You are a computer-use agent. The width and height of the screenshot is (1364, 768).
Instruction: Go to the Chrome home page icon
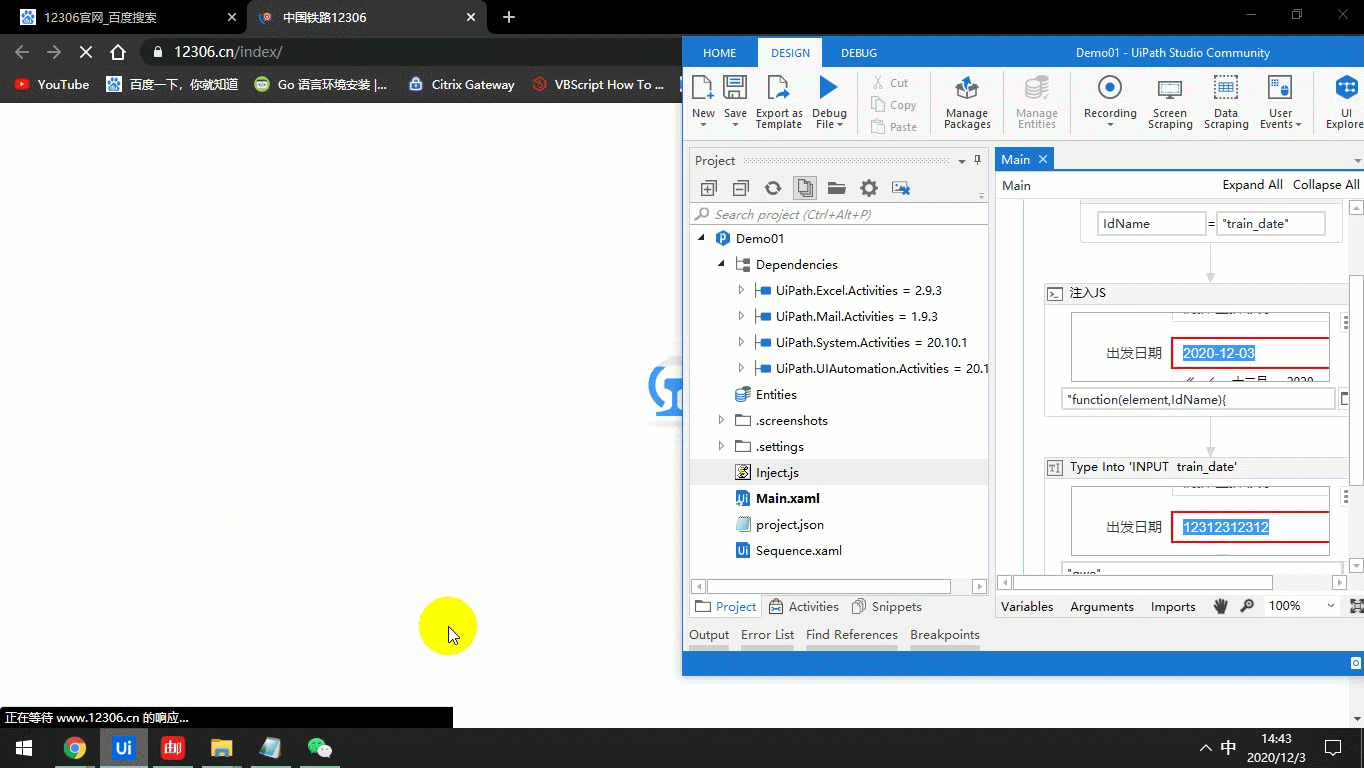pos(118,52)
